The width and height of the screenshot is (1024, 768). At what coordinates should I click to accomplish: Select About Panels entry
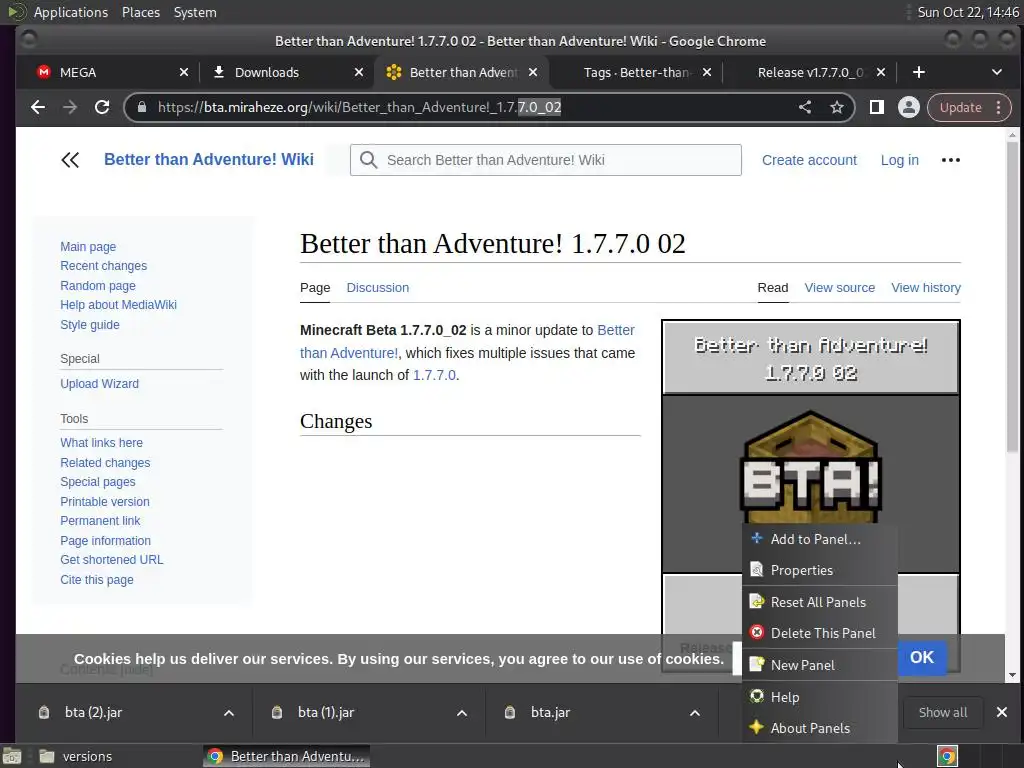point(820,728)
